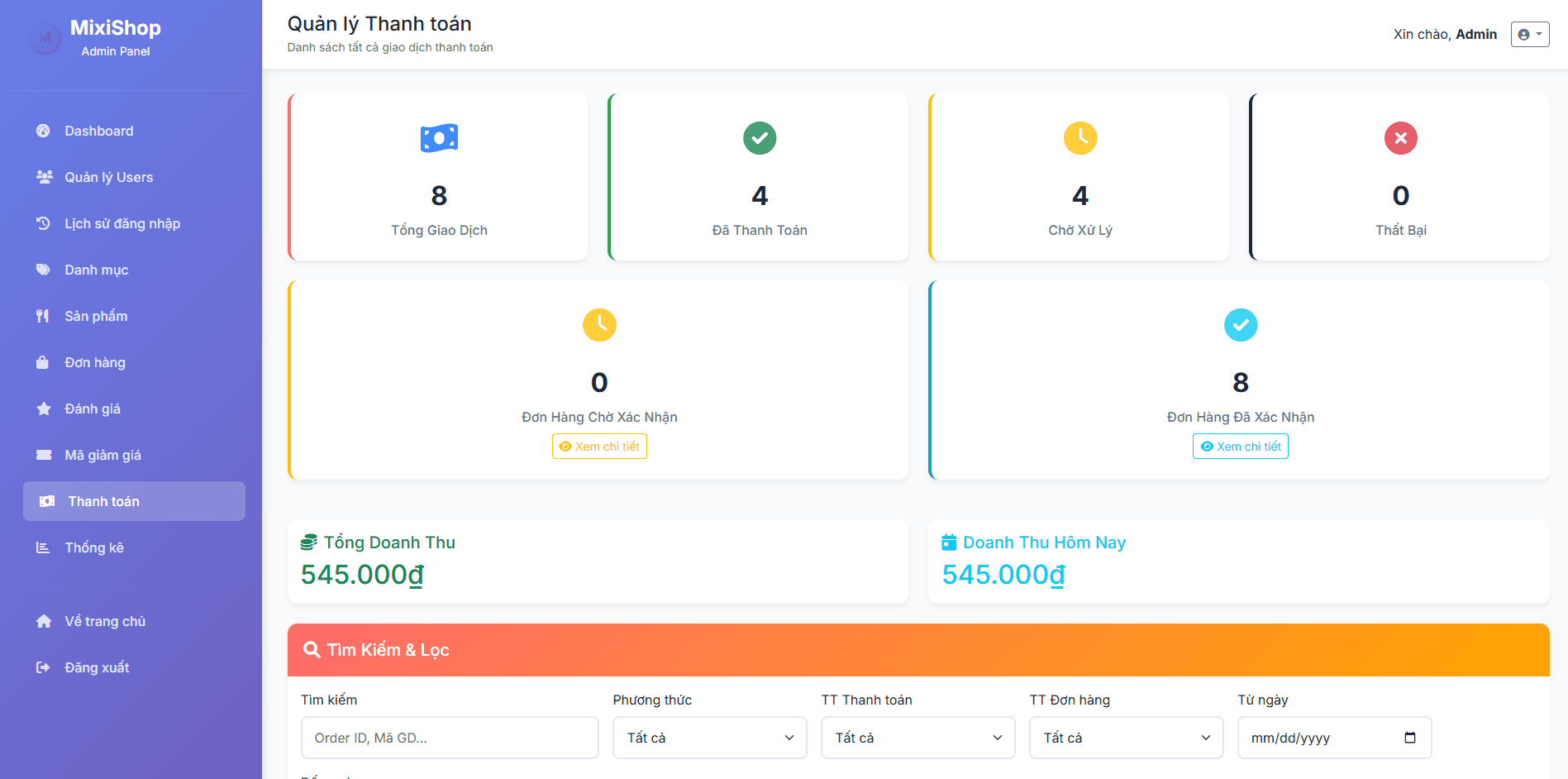Click the yellow clock icon on Chờ Xử Lý card
Image resolution: width=1568 pixels, height=779 pixels.
1080,138
